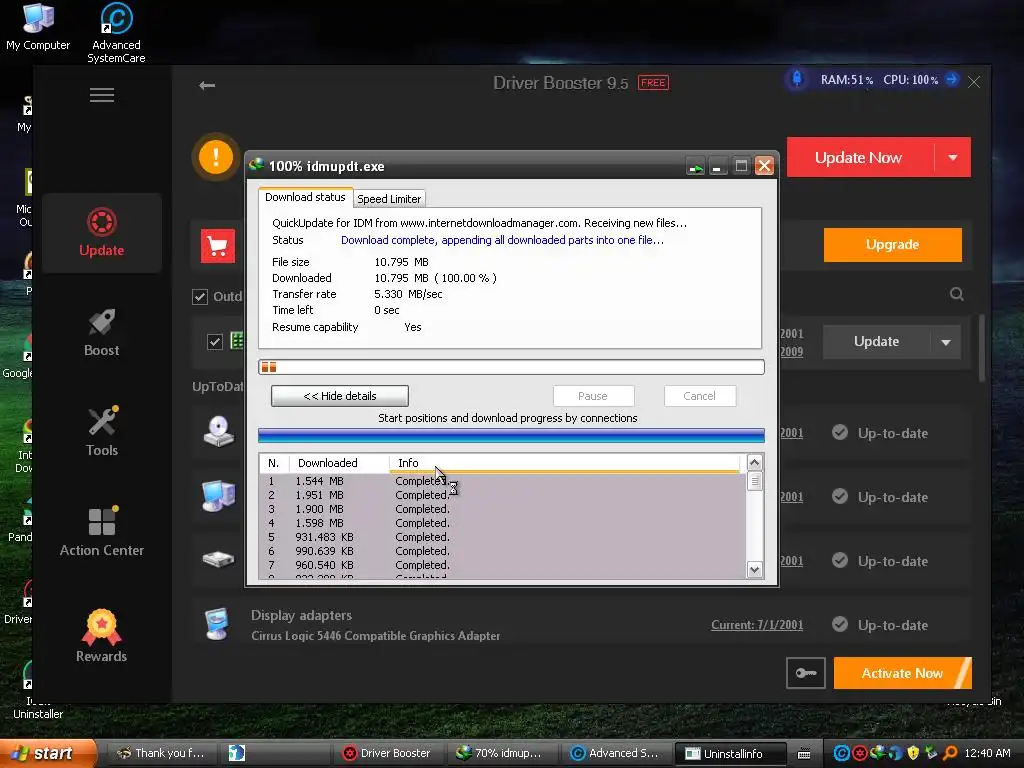Click the Advanced SystemCare tray icon

841,753
